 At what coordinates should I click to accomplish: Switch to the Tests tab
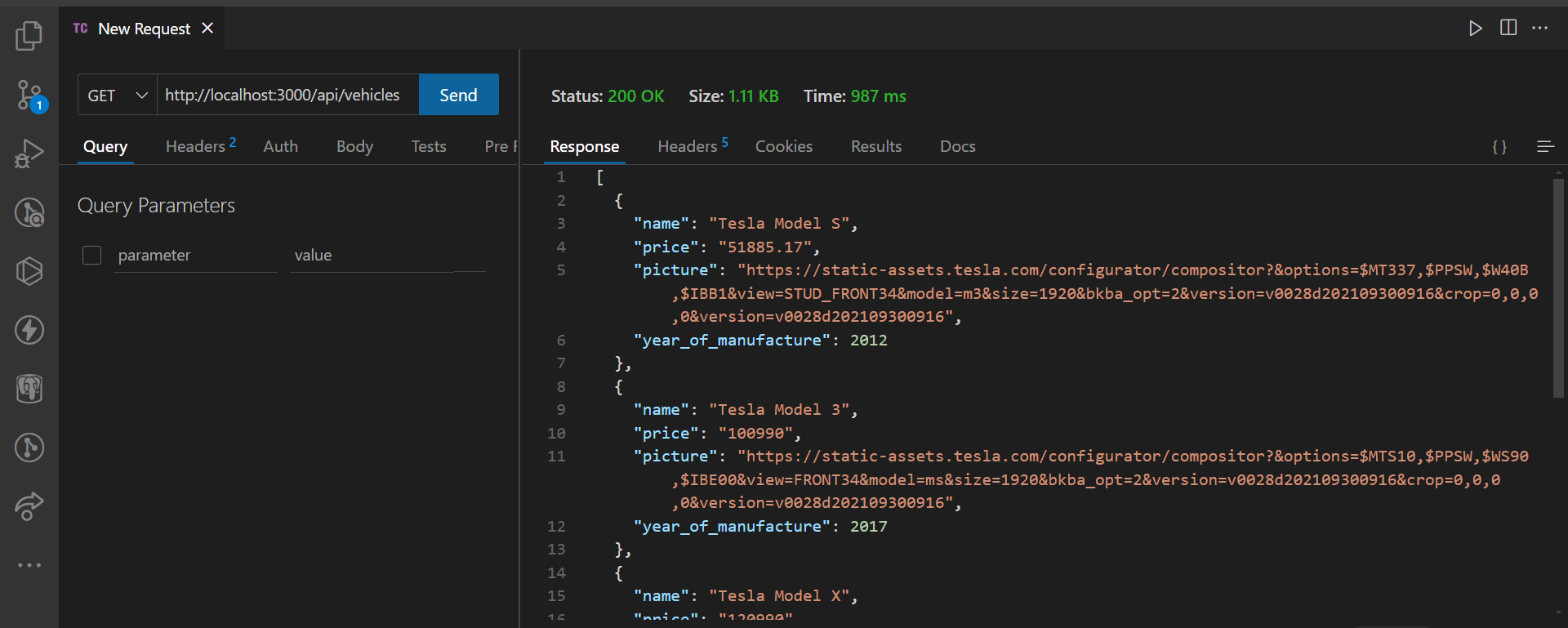tap(429, 146)
